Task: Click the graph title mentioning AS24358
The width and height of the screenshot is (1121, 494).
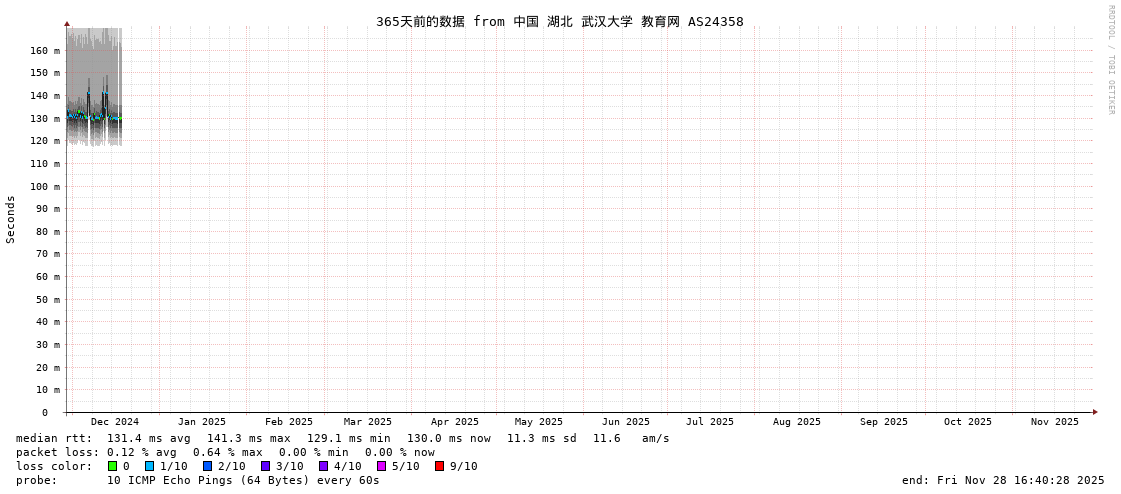Action: (560, 22)
